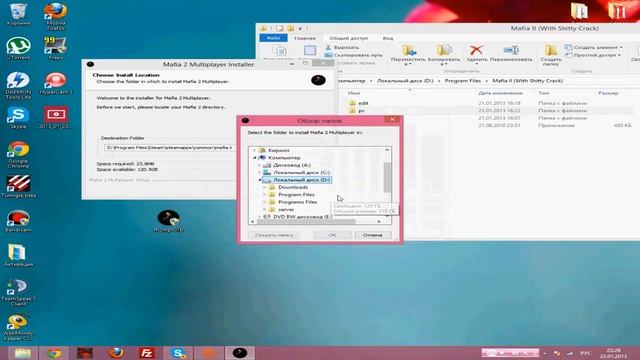The image size is (640, 360).
Task: Open the Простой доступ dropdown in ribbon
Action: 593,55
